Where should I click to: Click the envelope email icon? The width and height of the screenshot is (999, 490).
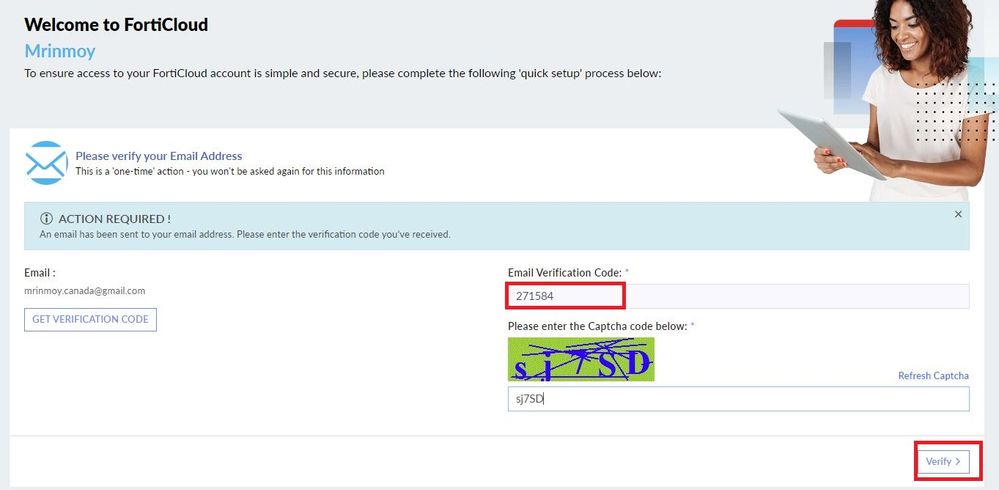[47, 163]
